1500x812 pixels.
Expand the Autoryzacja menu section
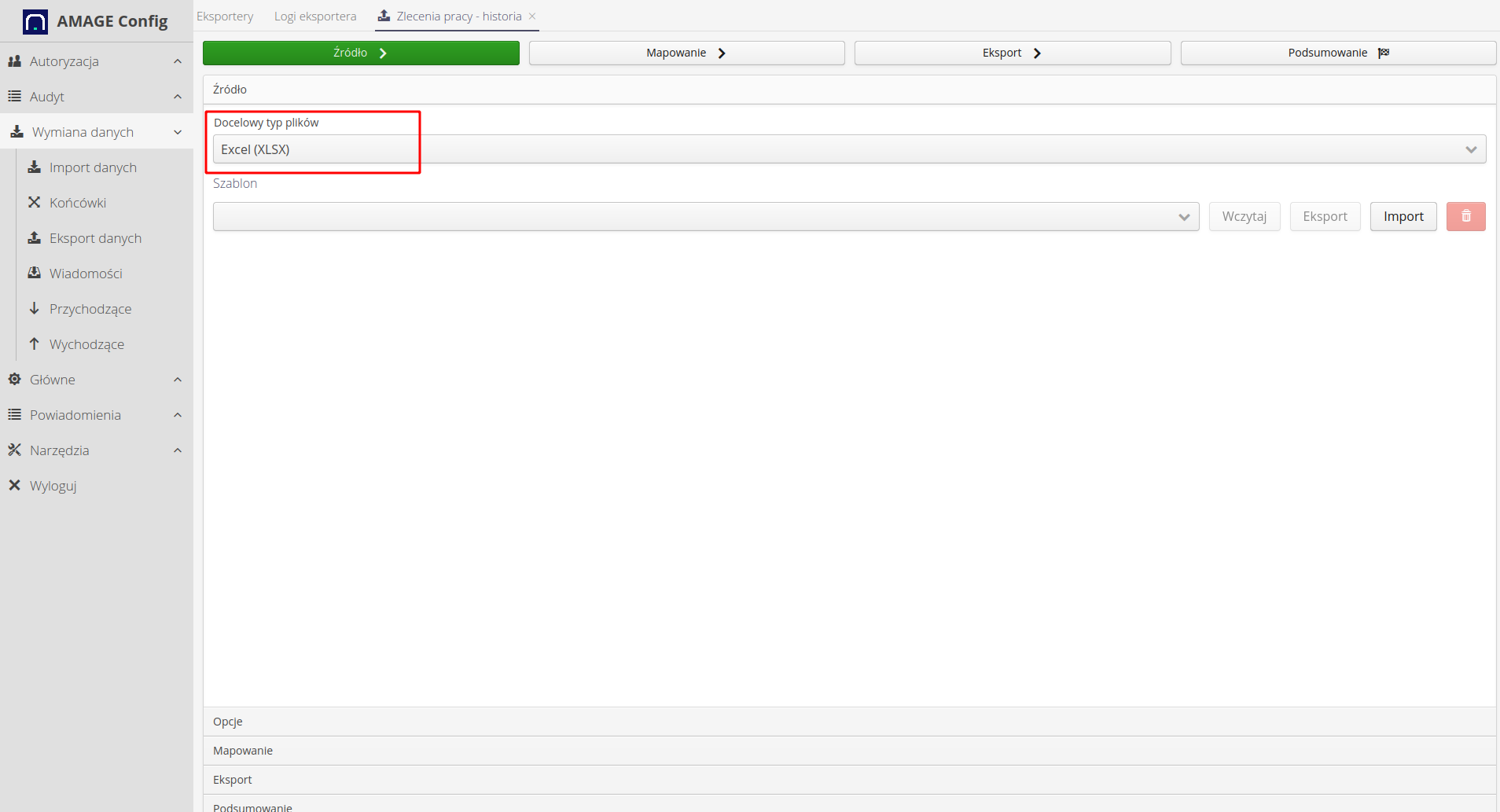(x=96, y=61)
